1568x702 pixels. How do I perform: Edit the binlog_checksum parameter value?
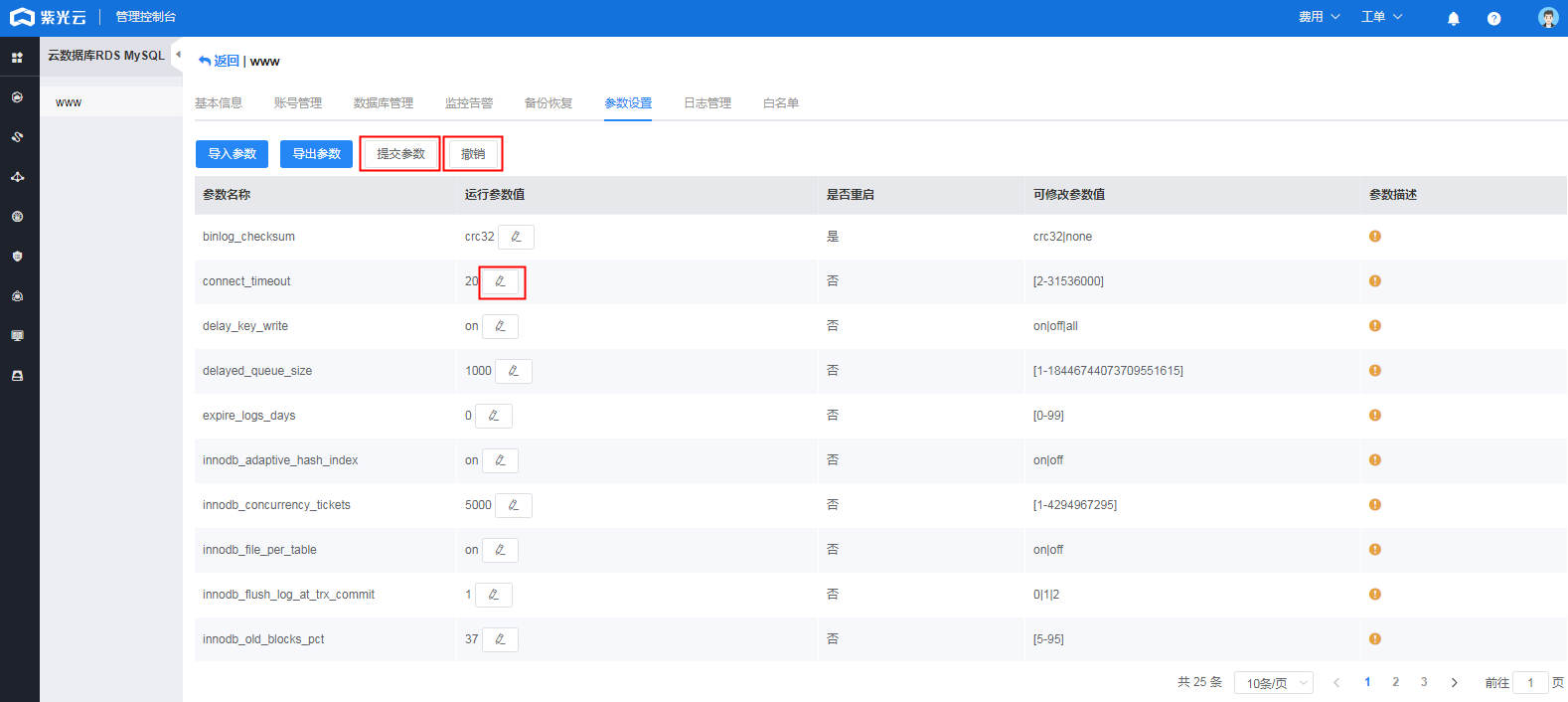pos(516,237)
